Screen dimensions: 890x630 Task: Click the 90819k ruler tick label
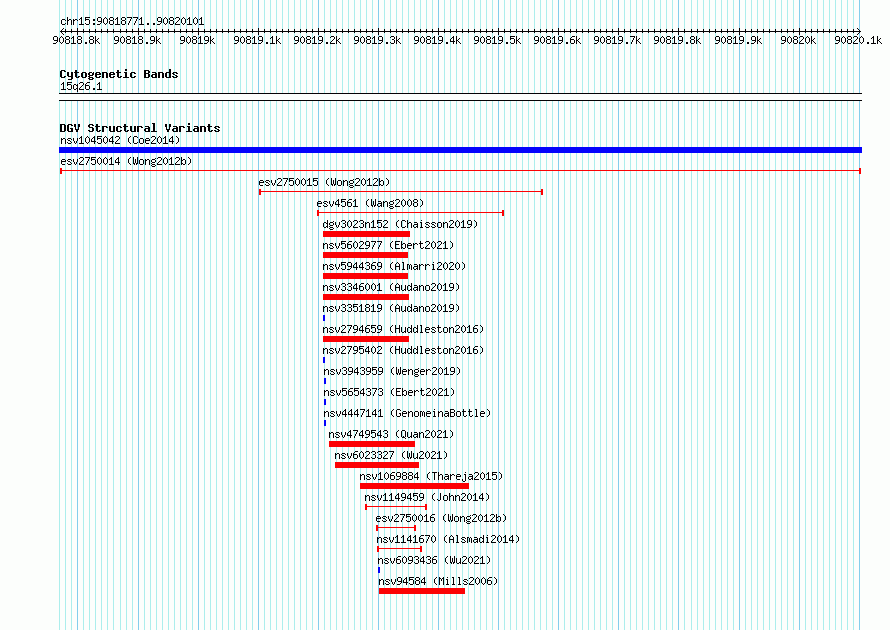(x=197, y=40)
